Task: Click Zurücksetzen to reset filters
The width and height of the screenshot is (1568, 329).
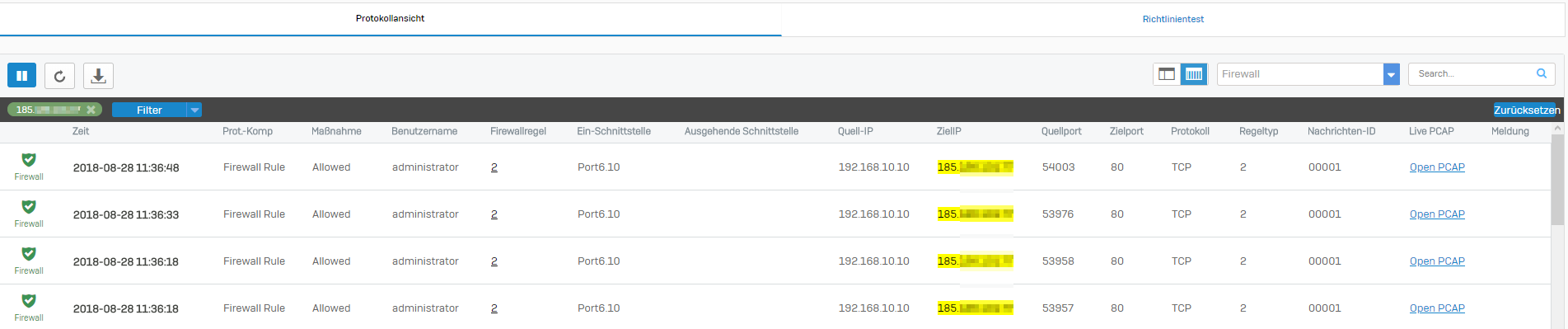Action: point(1527,110)
